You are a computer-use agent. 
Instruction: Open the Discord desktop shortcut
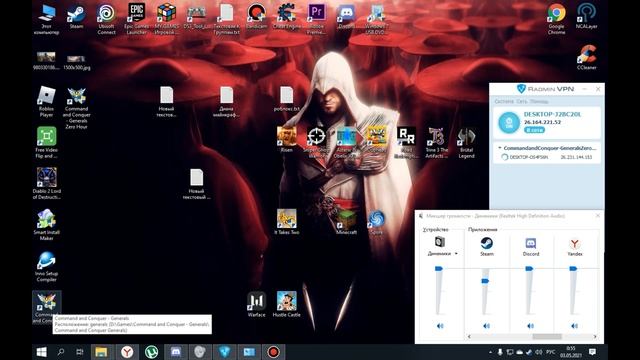[x=346, y=17]
